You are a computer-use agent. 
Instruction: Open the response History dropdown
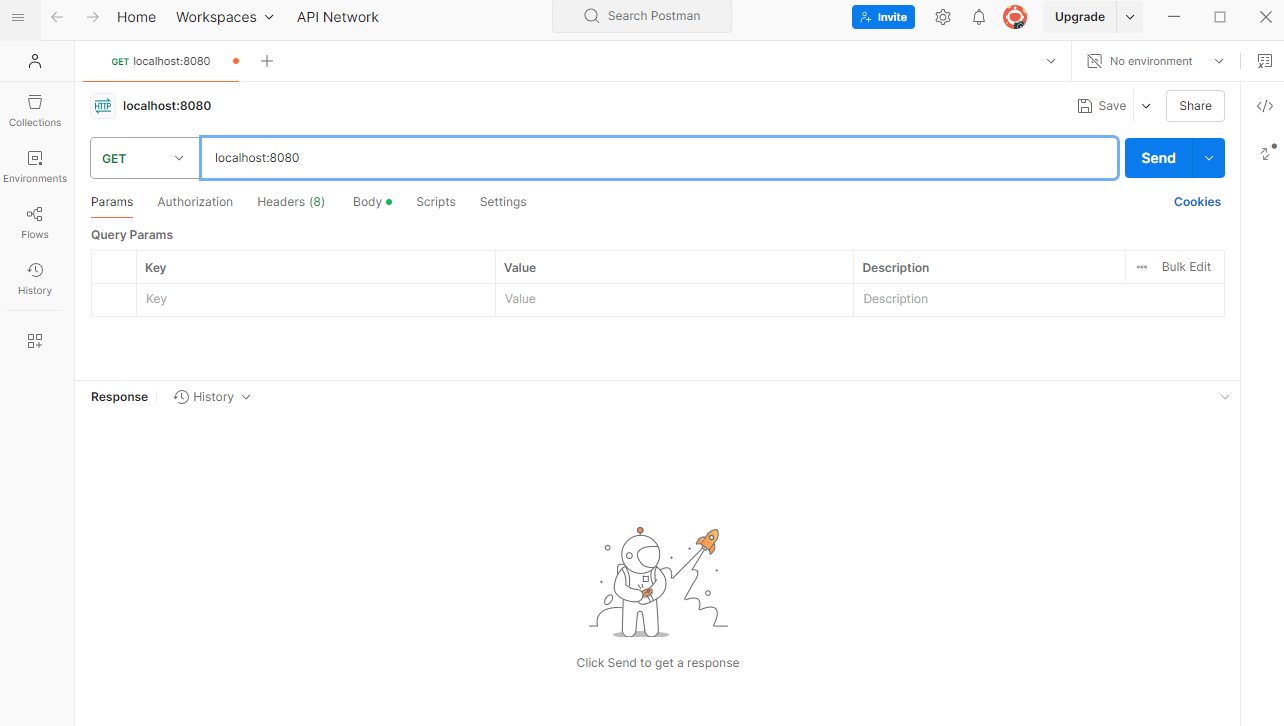pyautogui.click(x=212, y=397)
